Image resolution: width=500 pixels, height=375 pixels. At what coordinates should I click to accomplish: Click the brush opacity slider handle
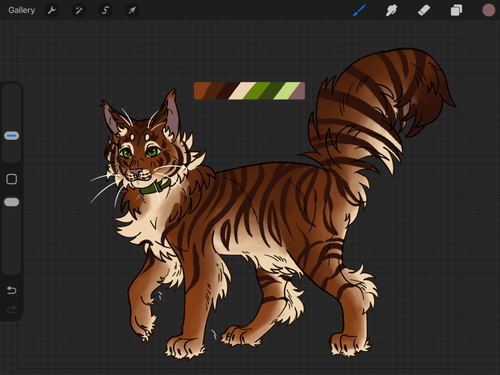pos(12,202)
